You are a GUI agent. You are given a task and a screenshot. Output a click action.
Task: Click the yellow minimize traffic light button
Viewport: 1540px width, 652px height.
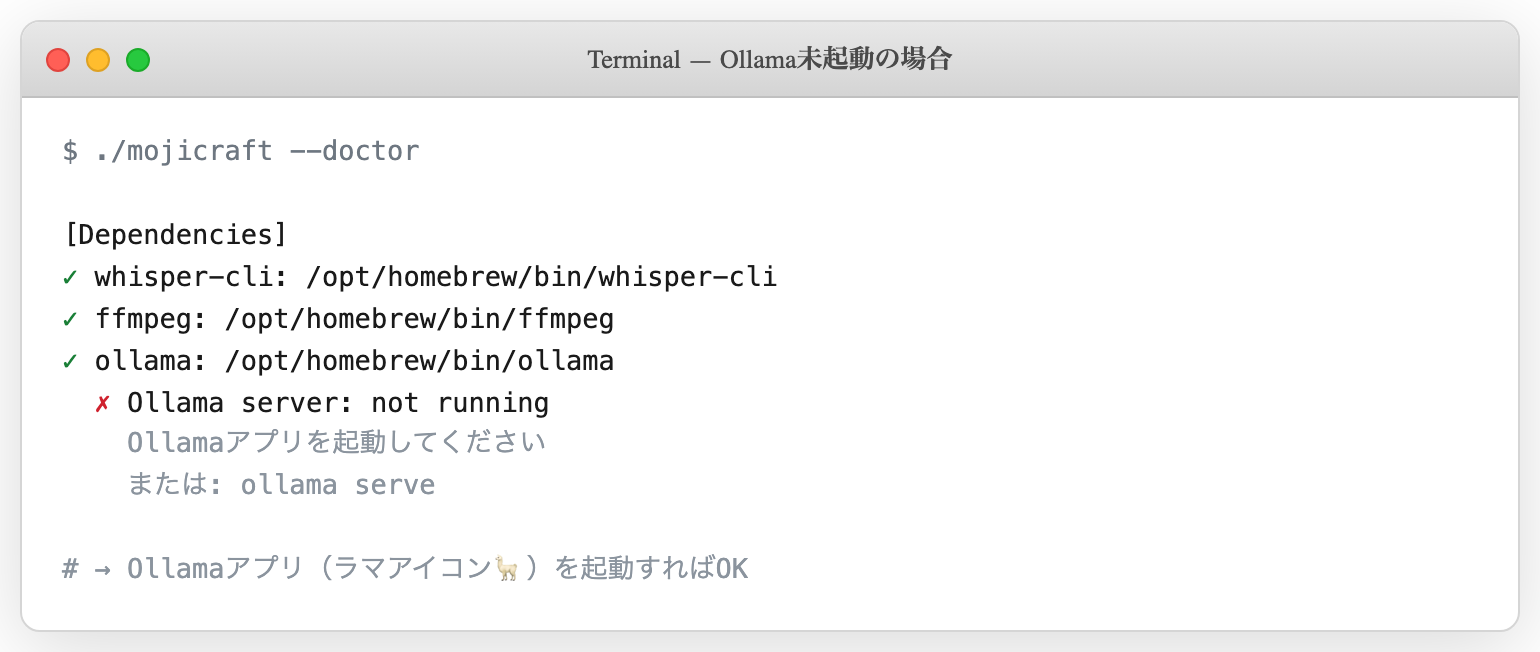click(98, 60)
